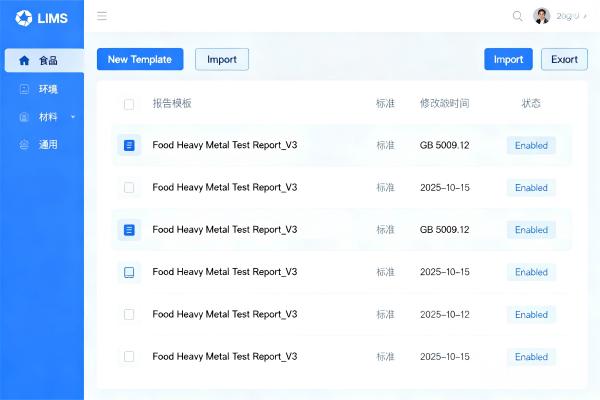Click the 2025-10-12 date cell

pos(445,315)
